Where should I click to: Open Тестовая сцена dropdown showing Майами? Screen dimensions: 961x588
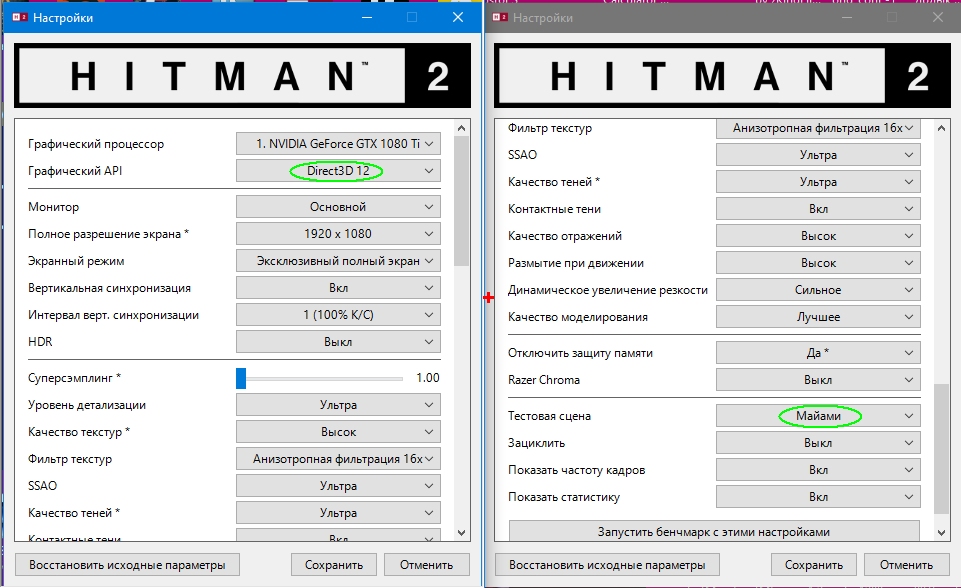pos(818,416)
